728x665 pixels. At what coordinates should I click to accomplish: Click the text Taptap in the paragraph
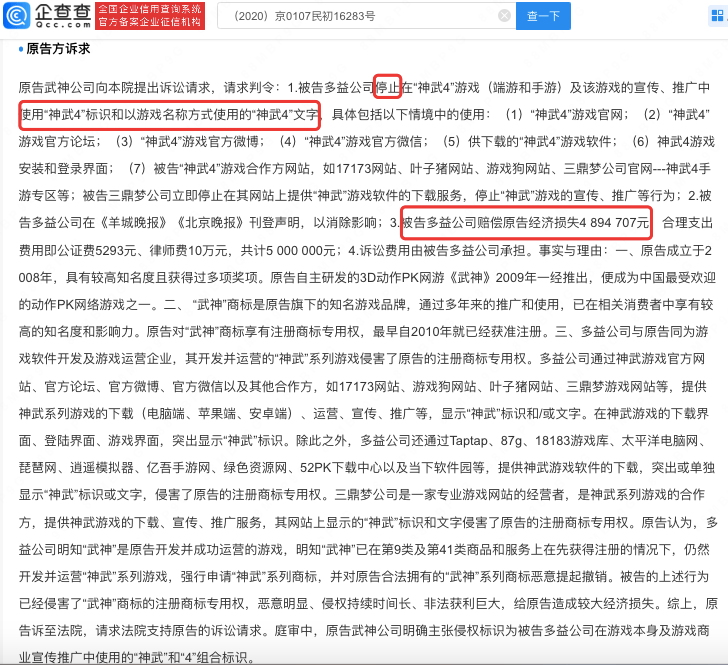469,441
